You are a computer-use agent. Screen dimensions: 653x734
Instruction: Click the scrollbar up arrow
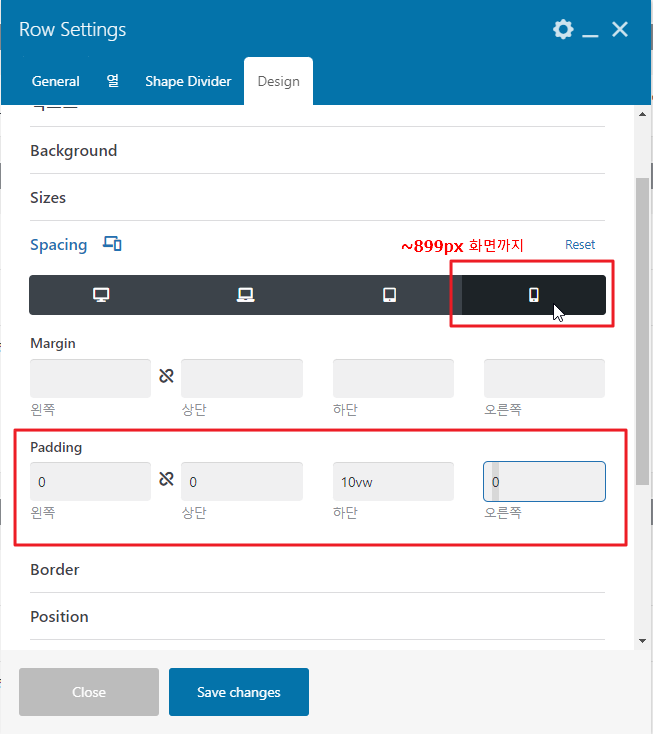click(x=642, y=114)
